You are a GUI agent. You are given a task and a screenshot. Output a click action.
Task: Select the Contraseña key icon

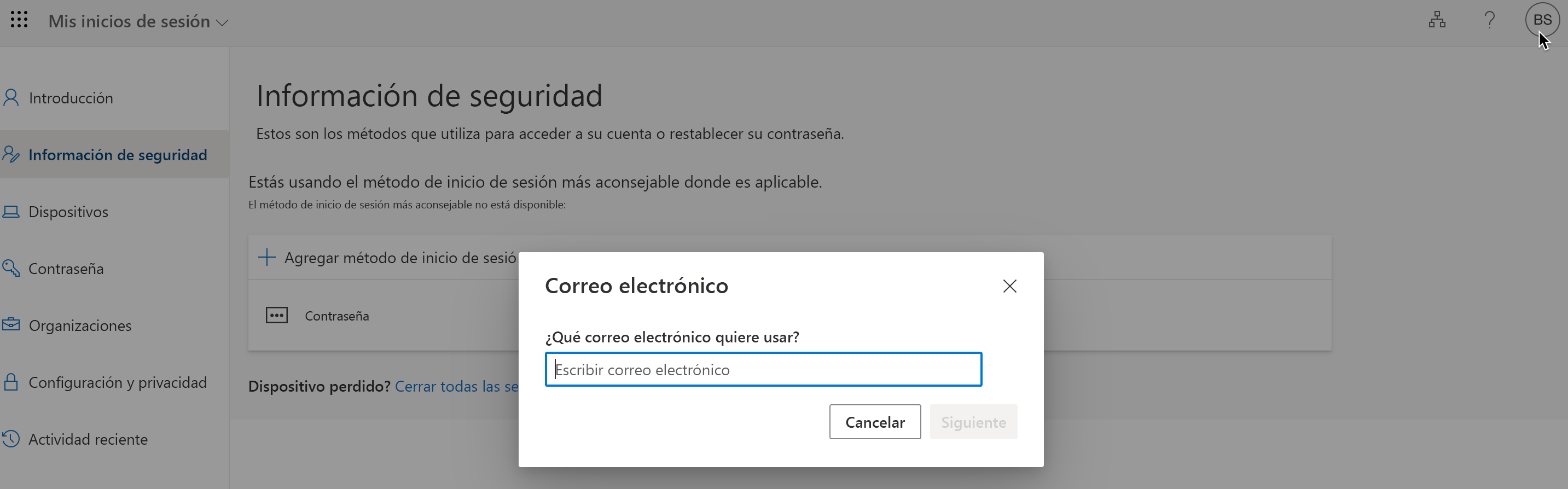click(x=11, y=267)
